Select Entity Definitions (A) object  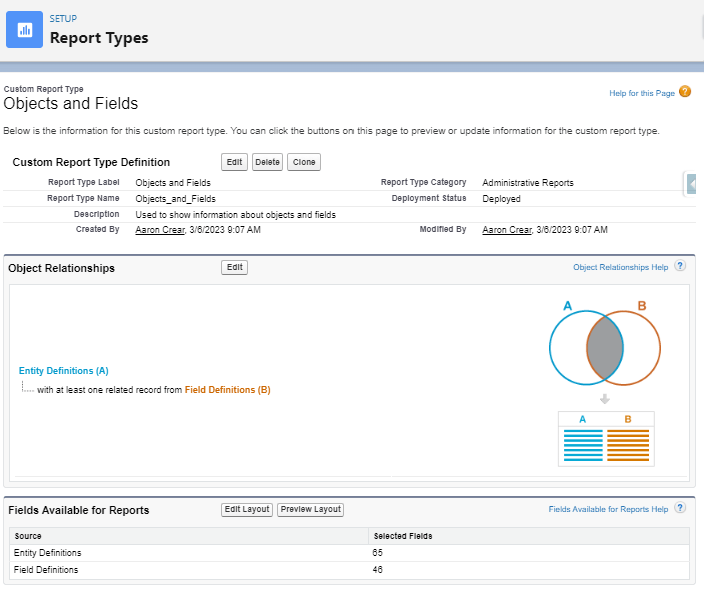[x=63, y=371]
